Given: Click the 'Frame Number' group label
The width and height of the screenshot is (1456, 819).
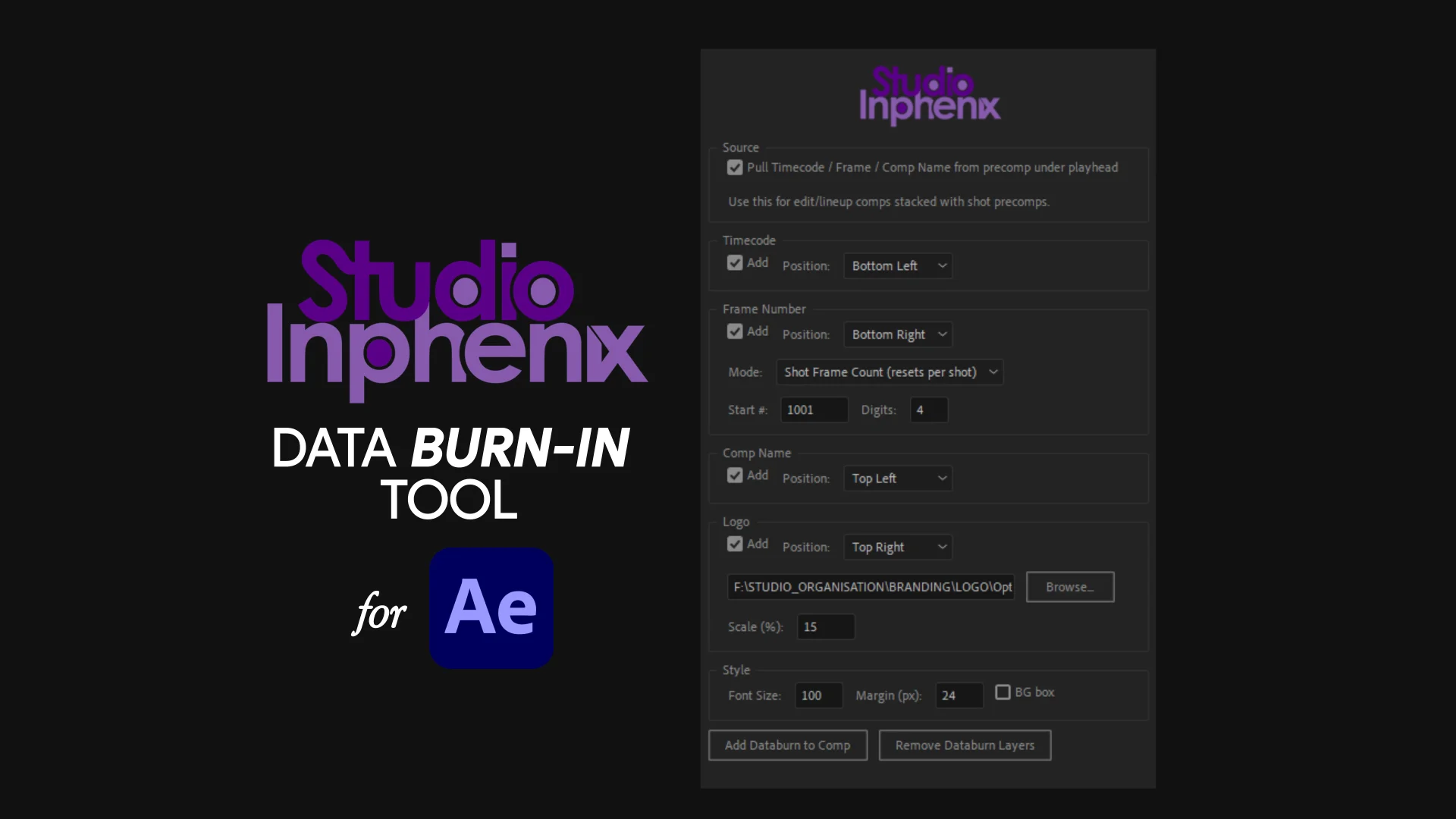Looking at the screenshot, I should (x=764, y=309).
